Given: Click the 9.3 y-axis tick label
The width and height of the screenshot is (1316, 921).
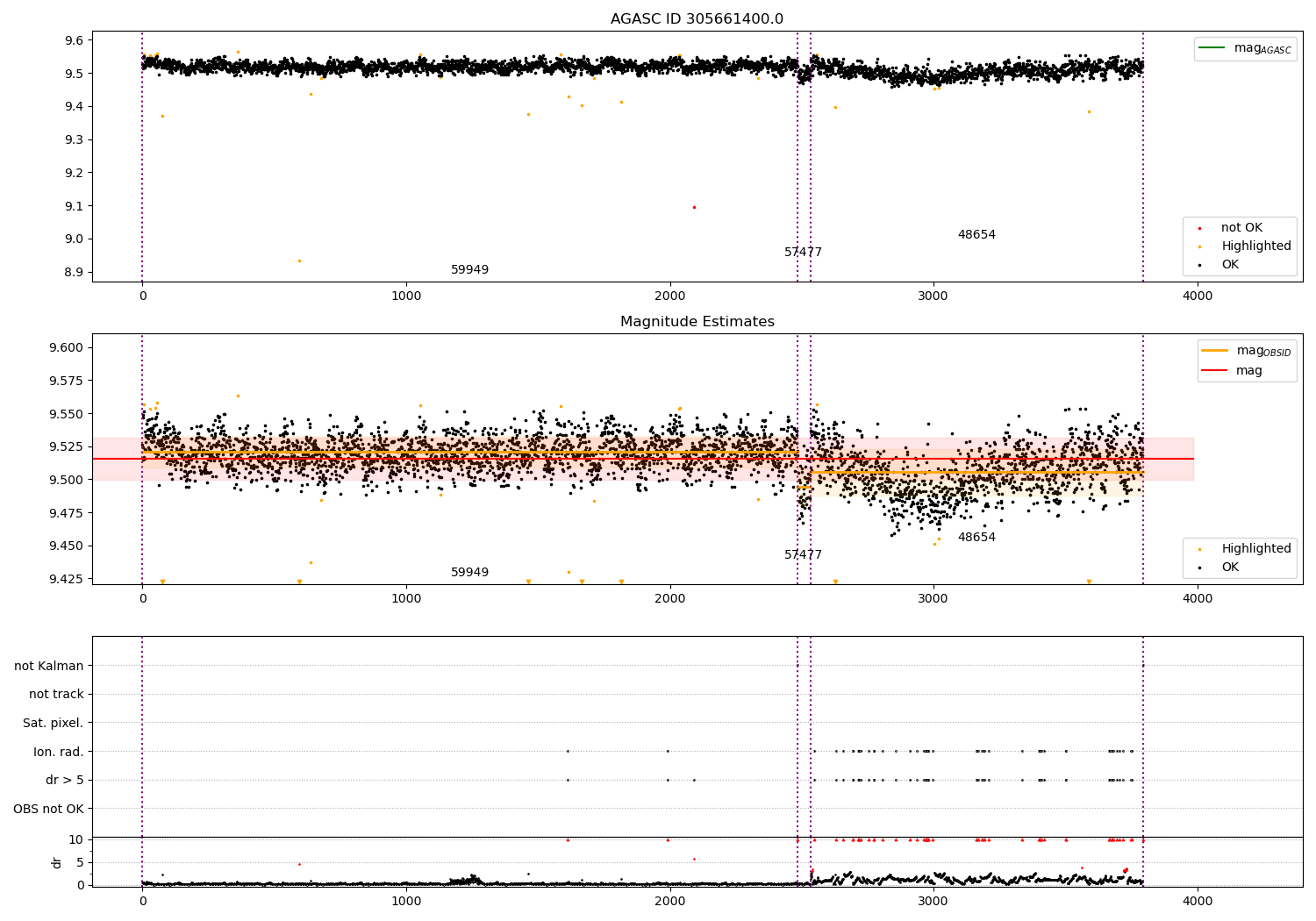Looking at the screenshot, I should tap(74, 140).
